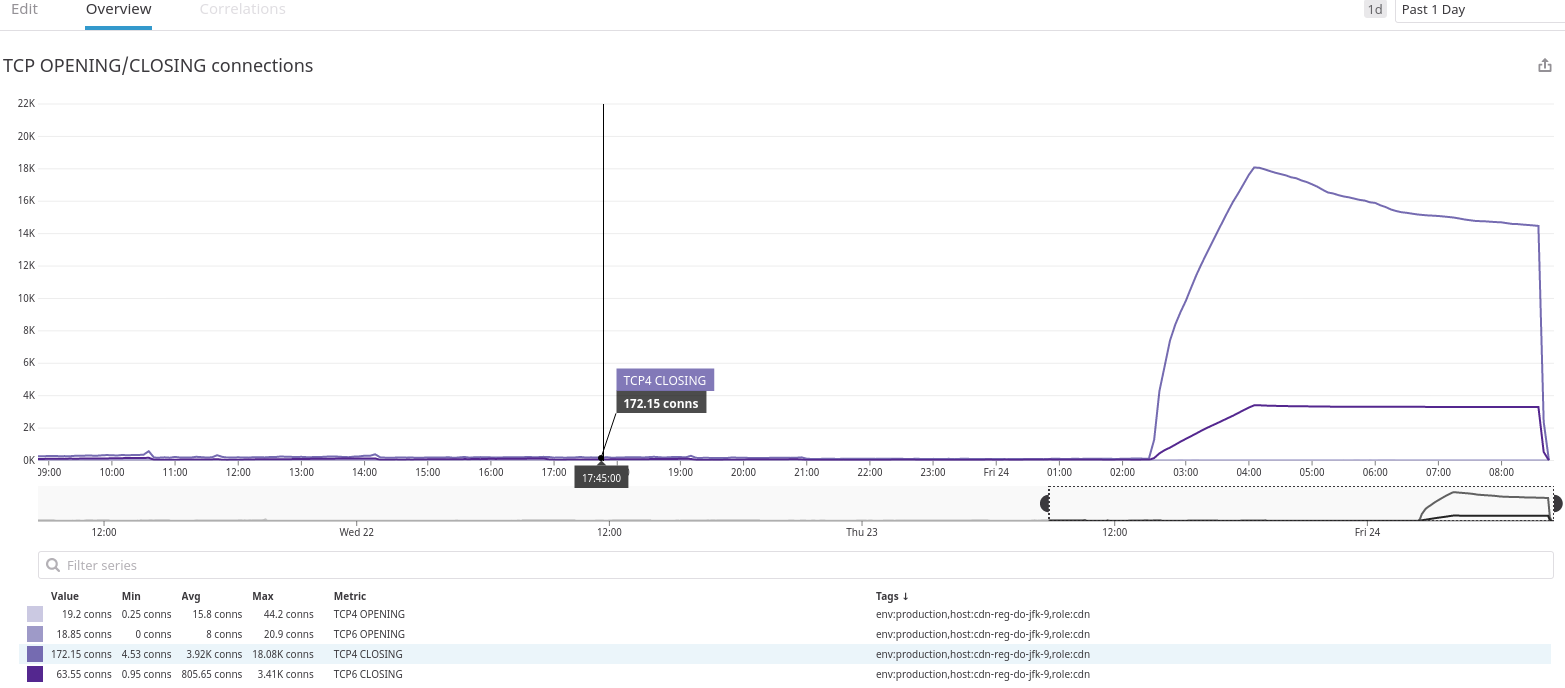
Task: Select the TCP6 CLOSING metric row
Action: point(785,674)
